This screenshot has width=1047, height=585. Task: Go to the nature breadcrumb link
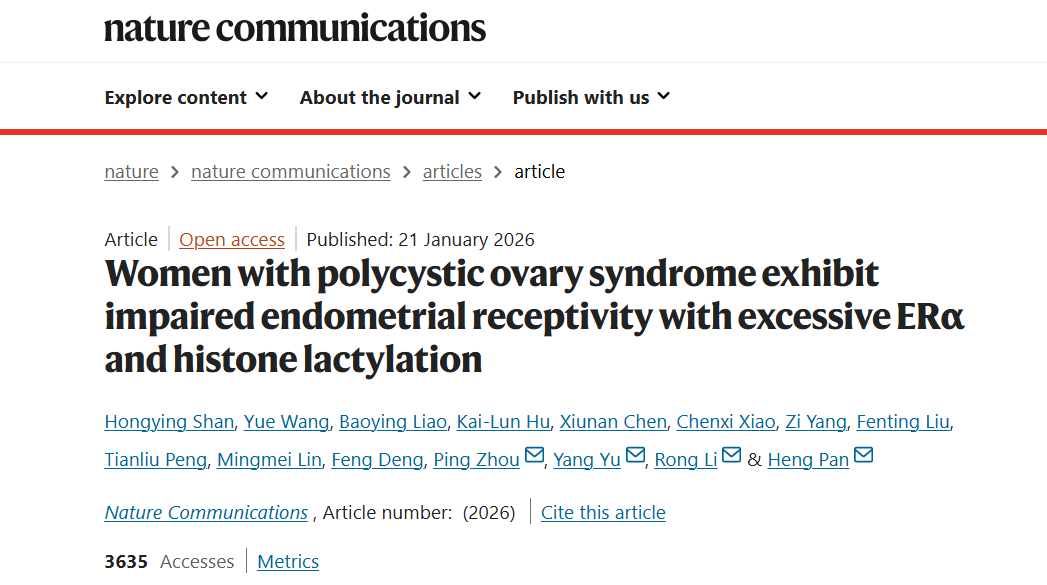131,172
